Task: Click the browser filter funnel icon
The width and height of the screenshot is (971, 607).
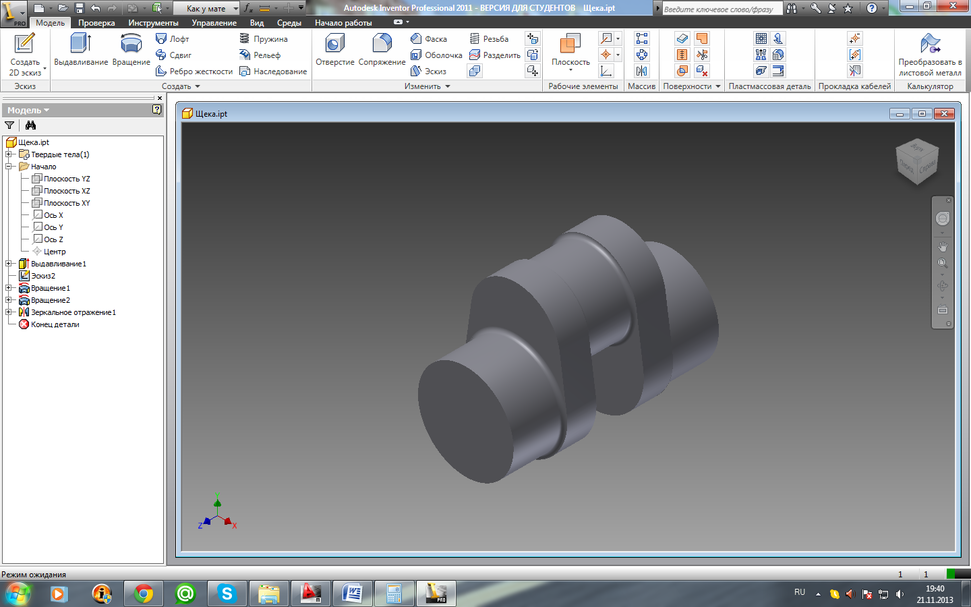Action: point(10,126)
